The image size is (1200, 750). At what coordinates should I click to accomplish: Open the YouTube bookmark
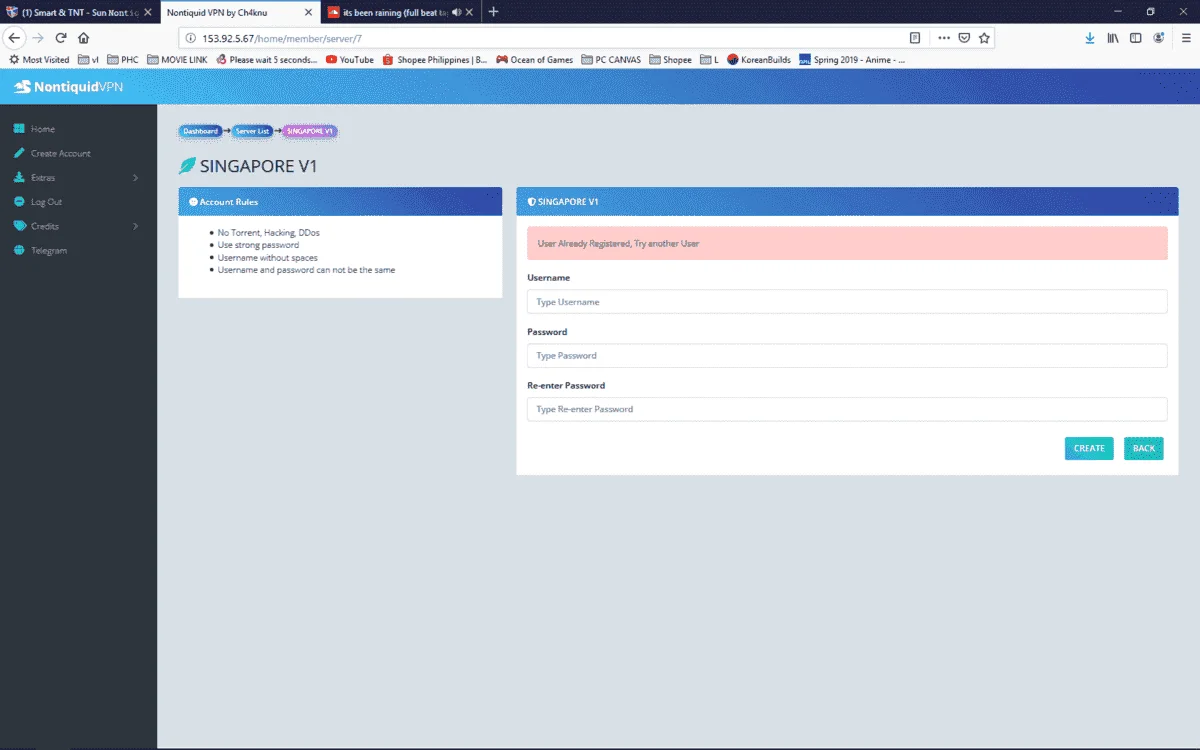click(349, 60)
